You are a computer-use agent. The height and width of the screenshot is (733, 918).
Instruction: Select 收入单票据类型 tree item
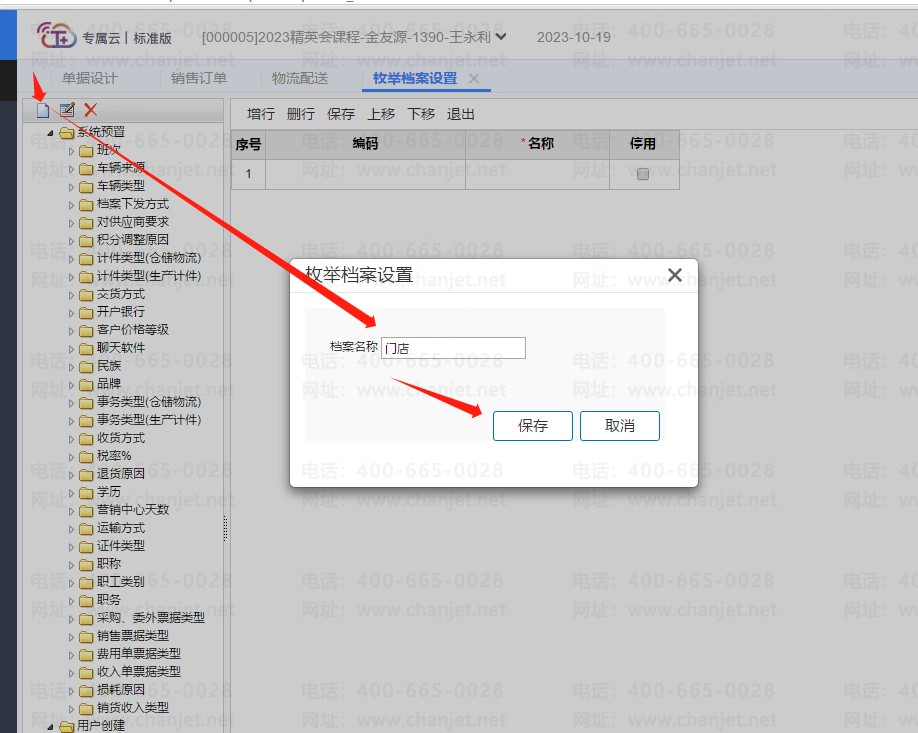click(139, 672)
